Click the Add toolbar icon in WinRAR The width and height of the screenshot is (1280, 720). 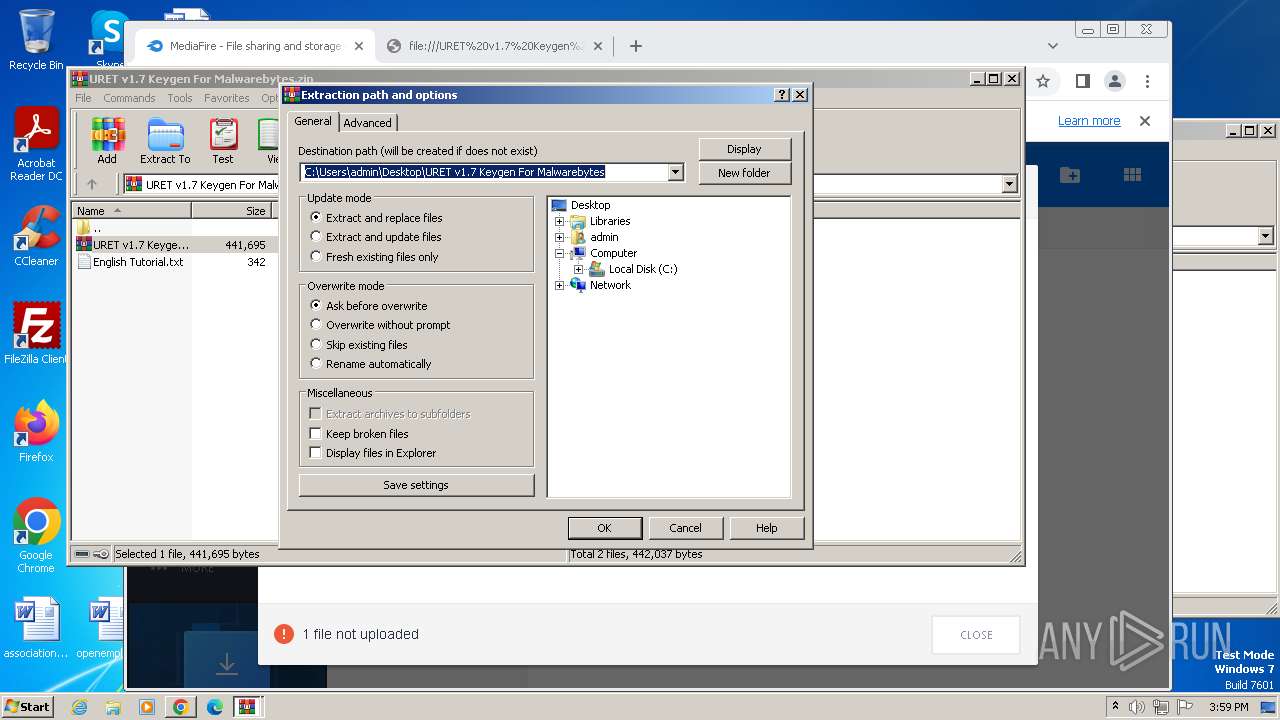point(107,141)
